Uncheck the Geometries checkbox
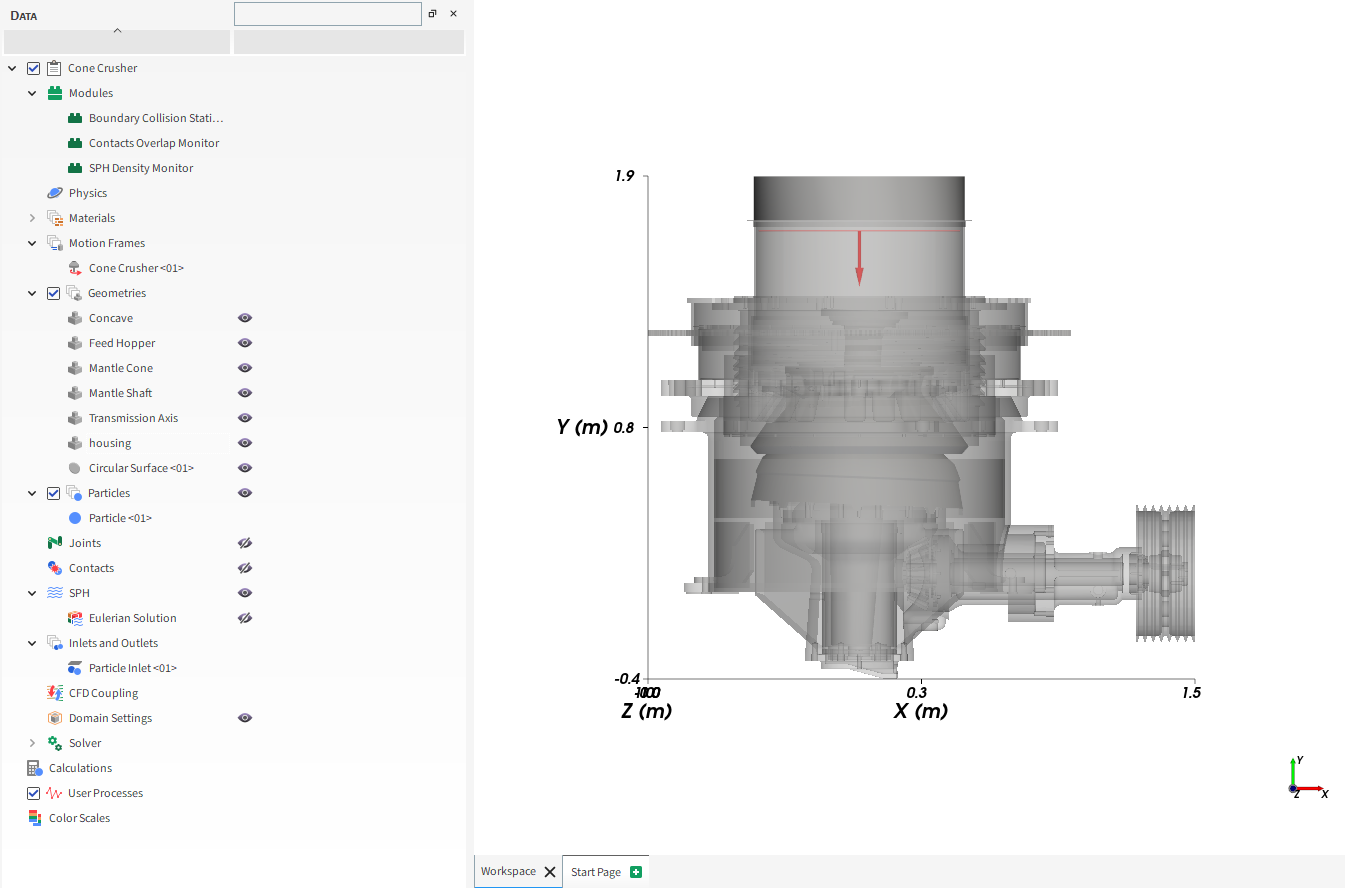1345x888 pixels. point(54,293)
